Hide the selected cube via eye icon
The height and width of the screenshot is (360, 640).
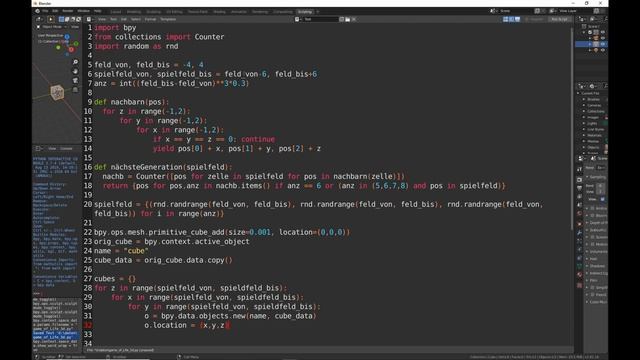(x=603, y=44)
